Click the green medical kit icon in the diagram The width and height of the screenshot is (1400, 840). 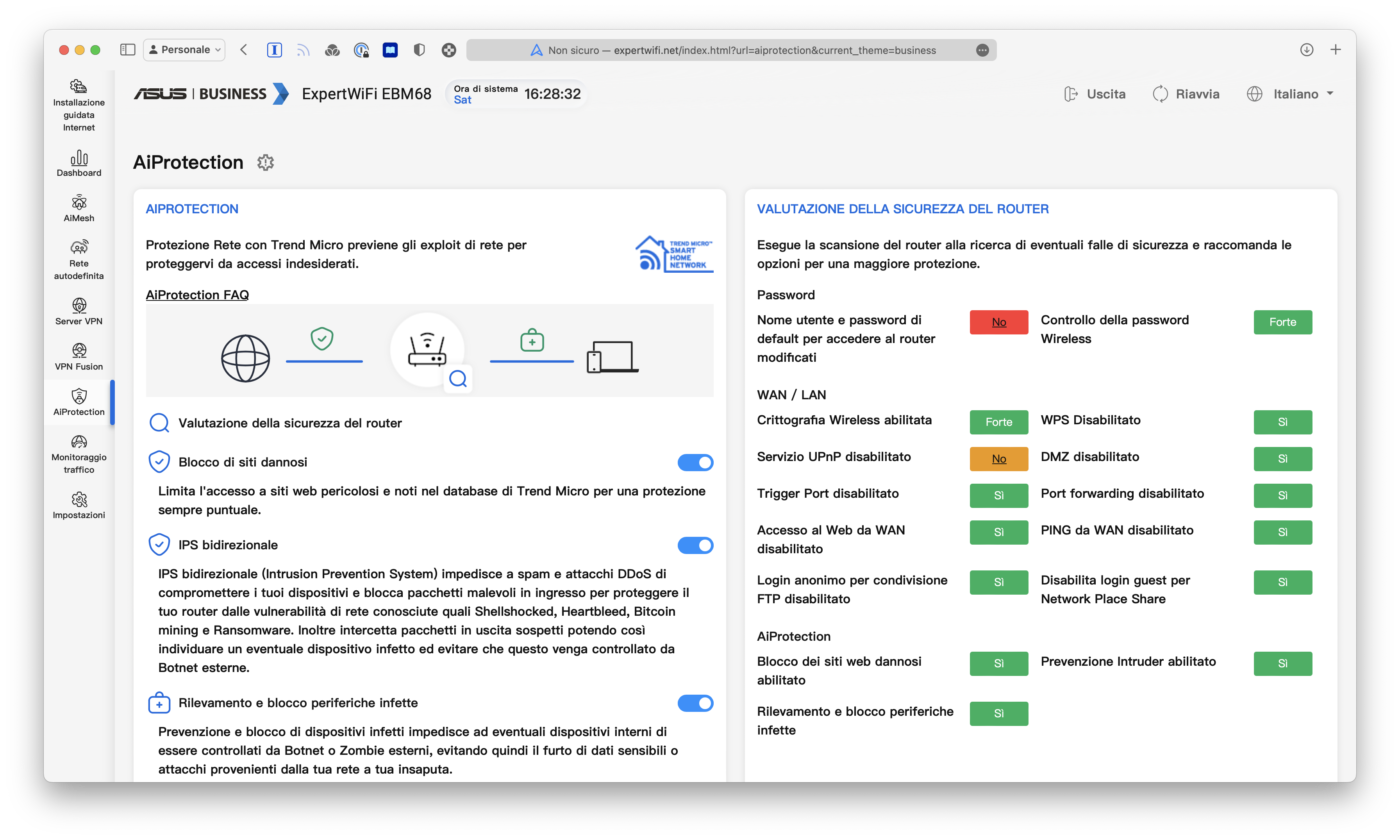click(532, 341)
